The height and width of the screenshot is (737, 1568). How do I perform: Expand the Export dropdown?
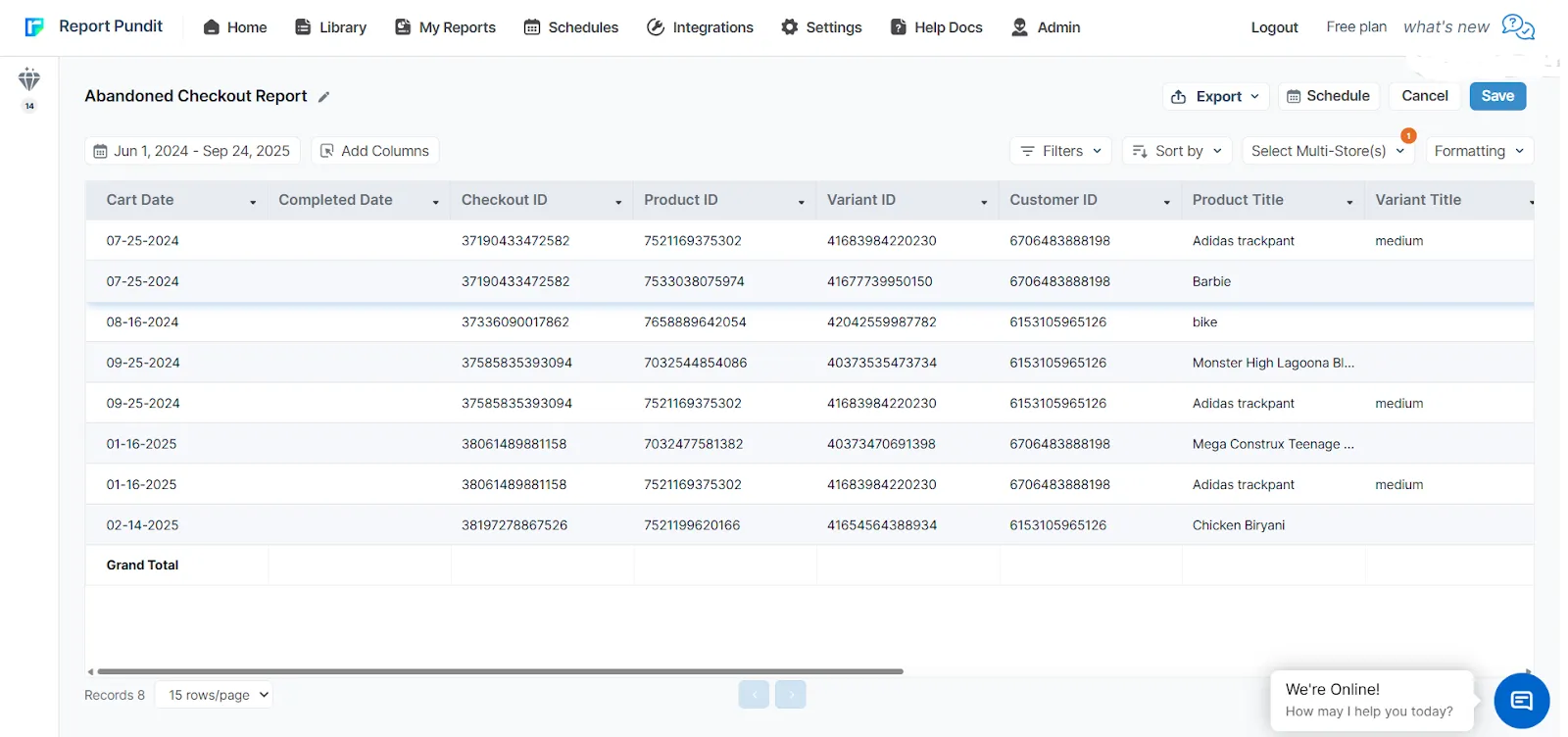click(x=1216, y=96)
